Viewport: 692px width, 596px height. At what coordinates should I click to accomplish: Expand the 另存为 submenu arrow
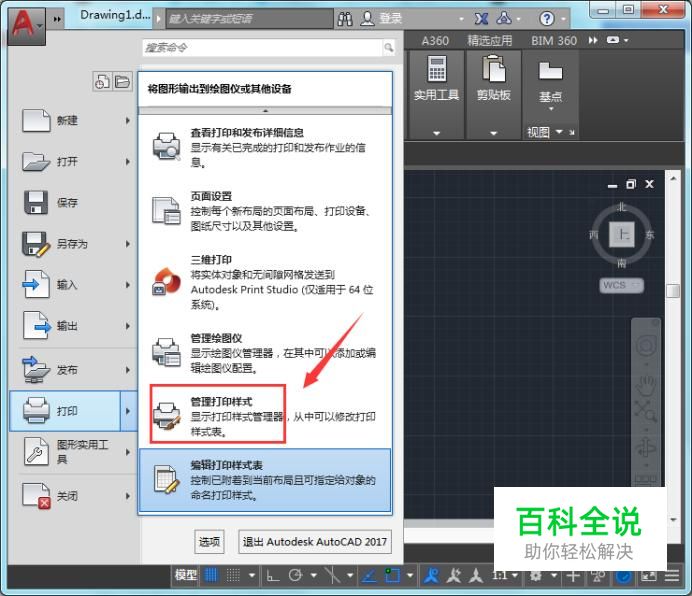[x=128, y=244]
